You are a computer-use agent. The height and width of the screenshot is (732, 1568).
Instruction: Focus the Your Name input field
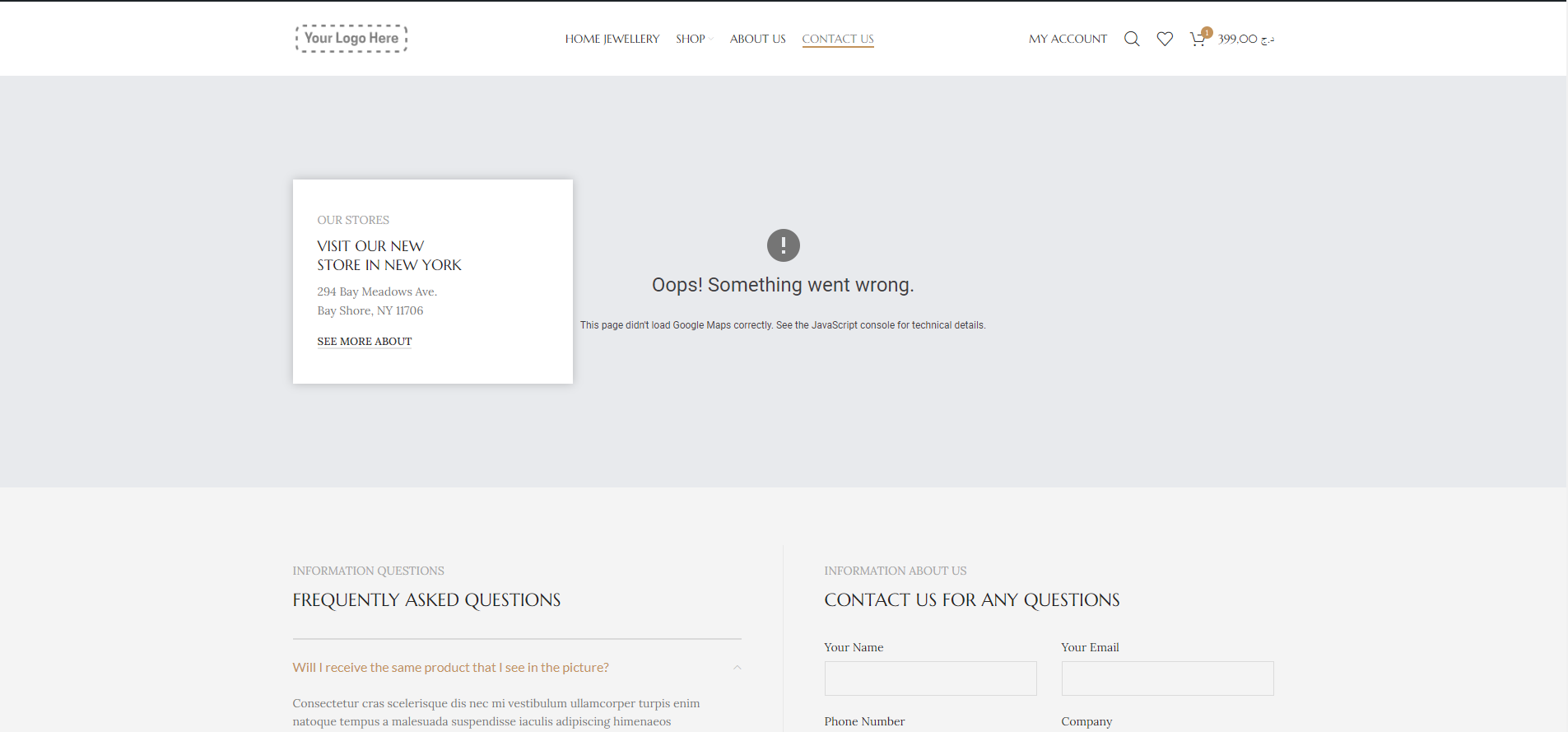[x=930, y=678]
